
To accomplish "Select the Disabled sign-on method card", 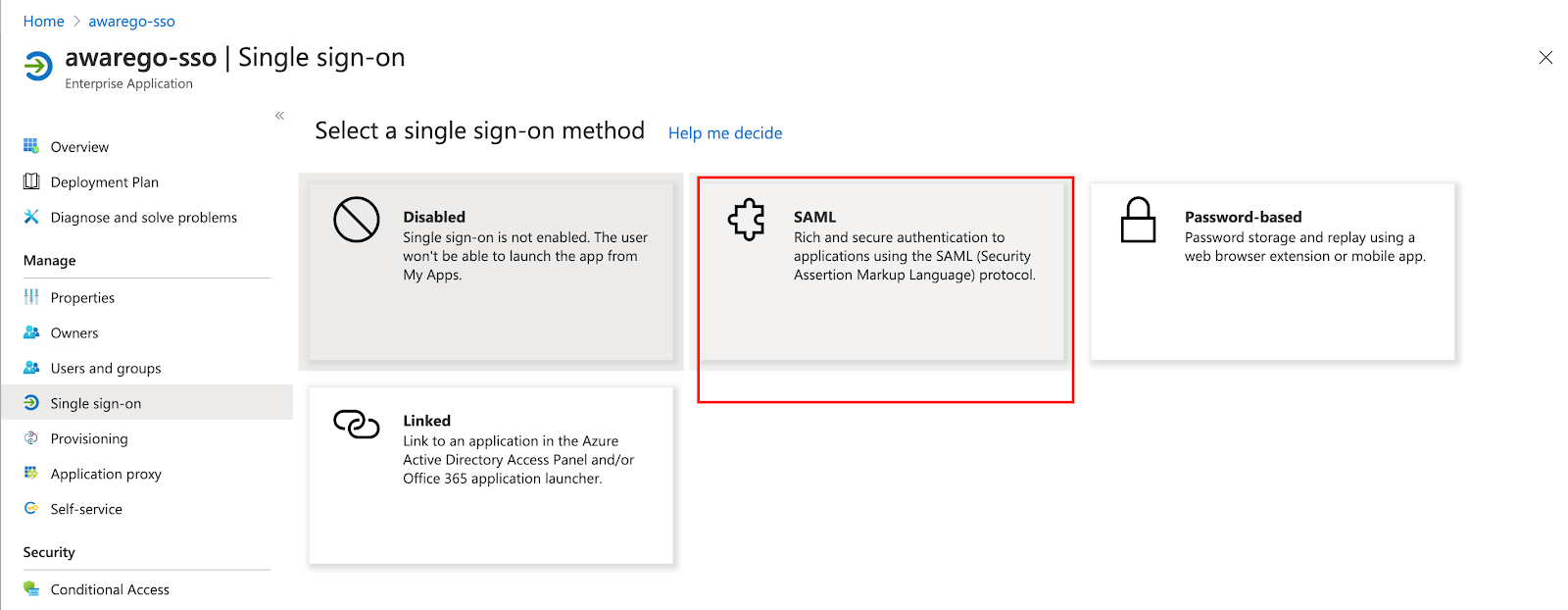I will click(491, 272).
